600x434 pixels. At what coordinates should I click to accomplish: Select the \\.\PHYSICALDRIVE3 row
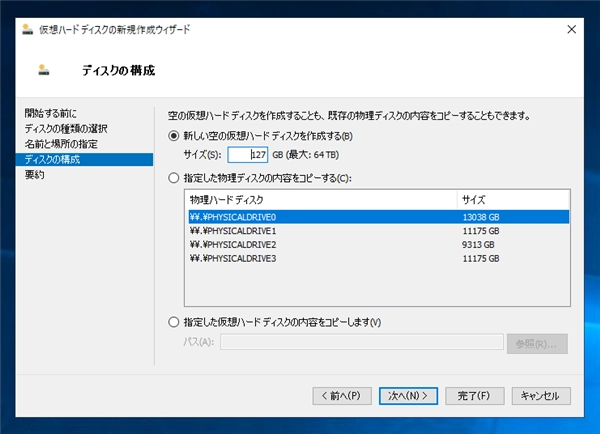379,258
